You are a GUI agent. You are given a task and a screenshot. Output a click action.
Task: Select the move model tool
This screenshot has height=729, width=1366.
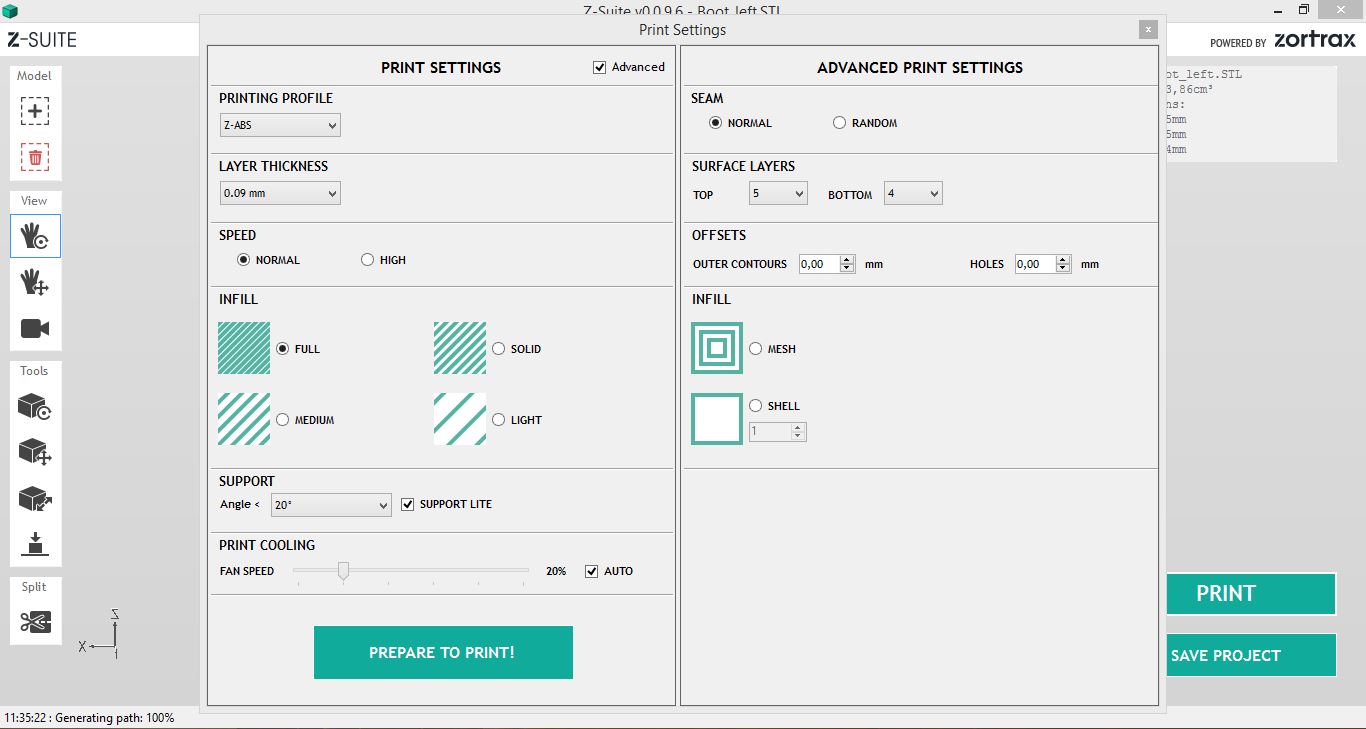(x=35, y=452)
